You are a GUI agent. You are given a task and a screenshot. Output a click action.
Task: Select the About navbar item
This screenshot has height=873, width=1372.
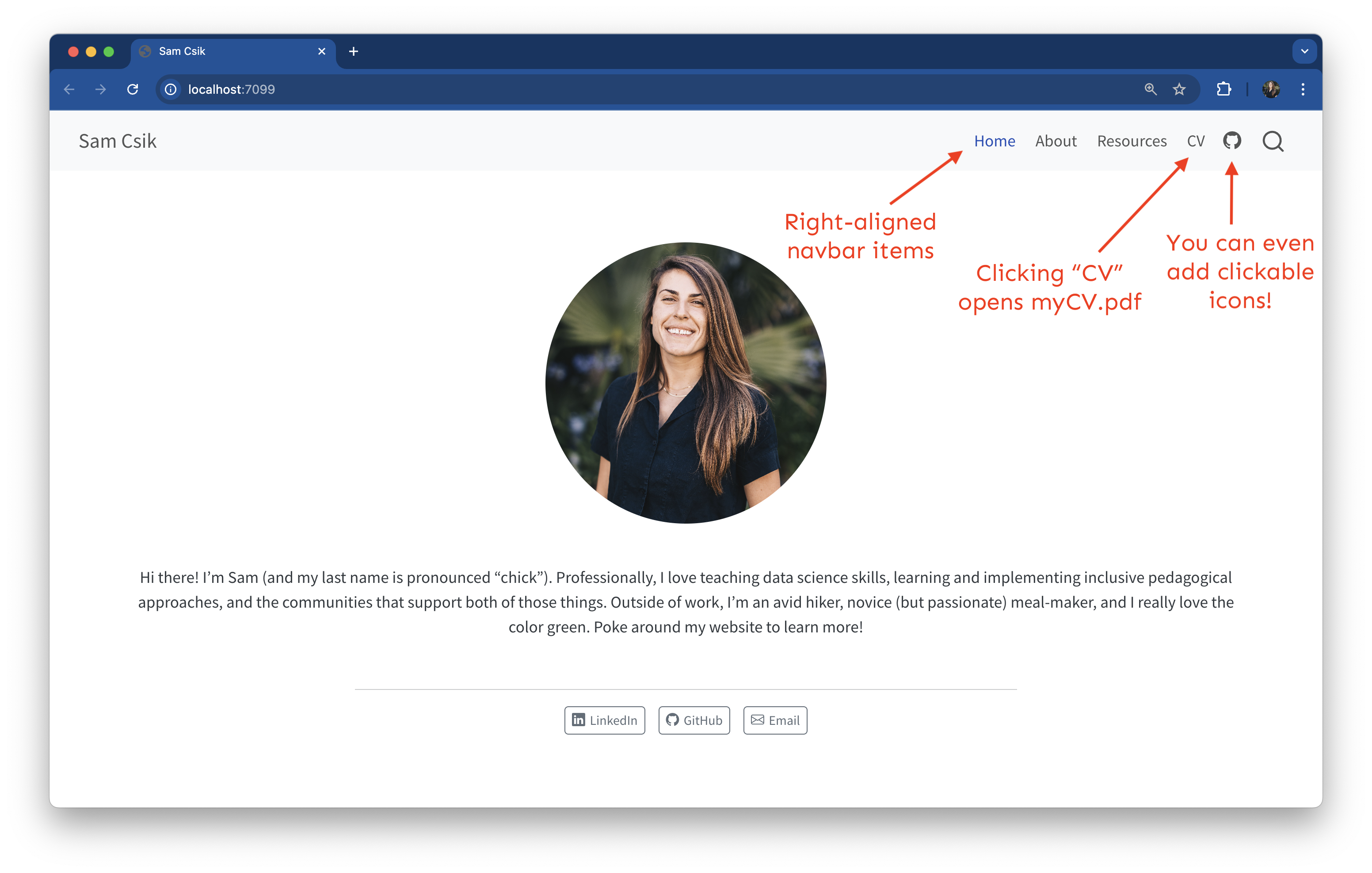pos(1056,142)
